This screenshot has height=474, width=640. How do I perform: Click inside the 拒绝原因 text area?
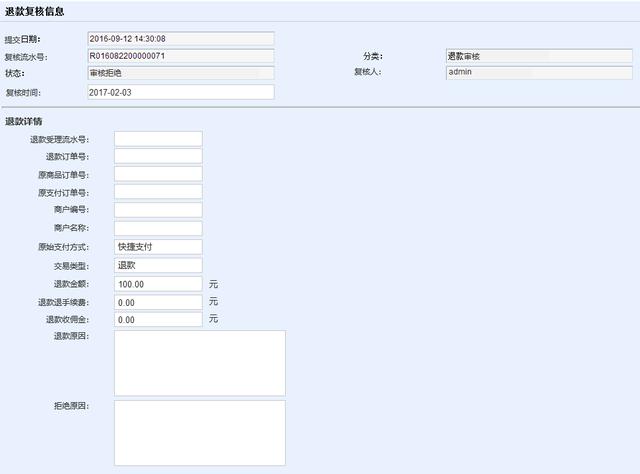pos(200,433)
